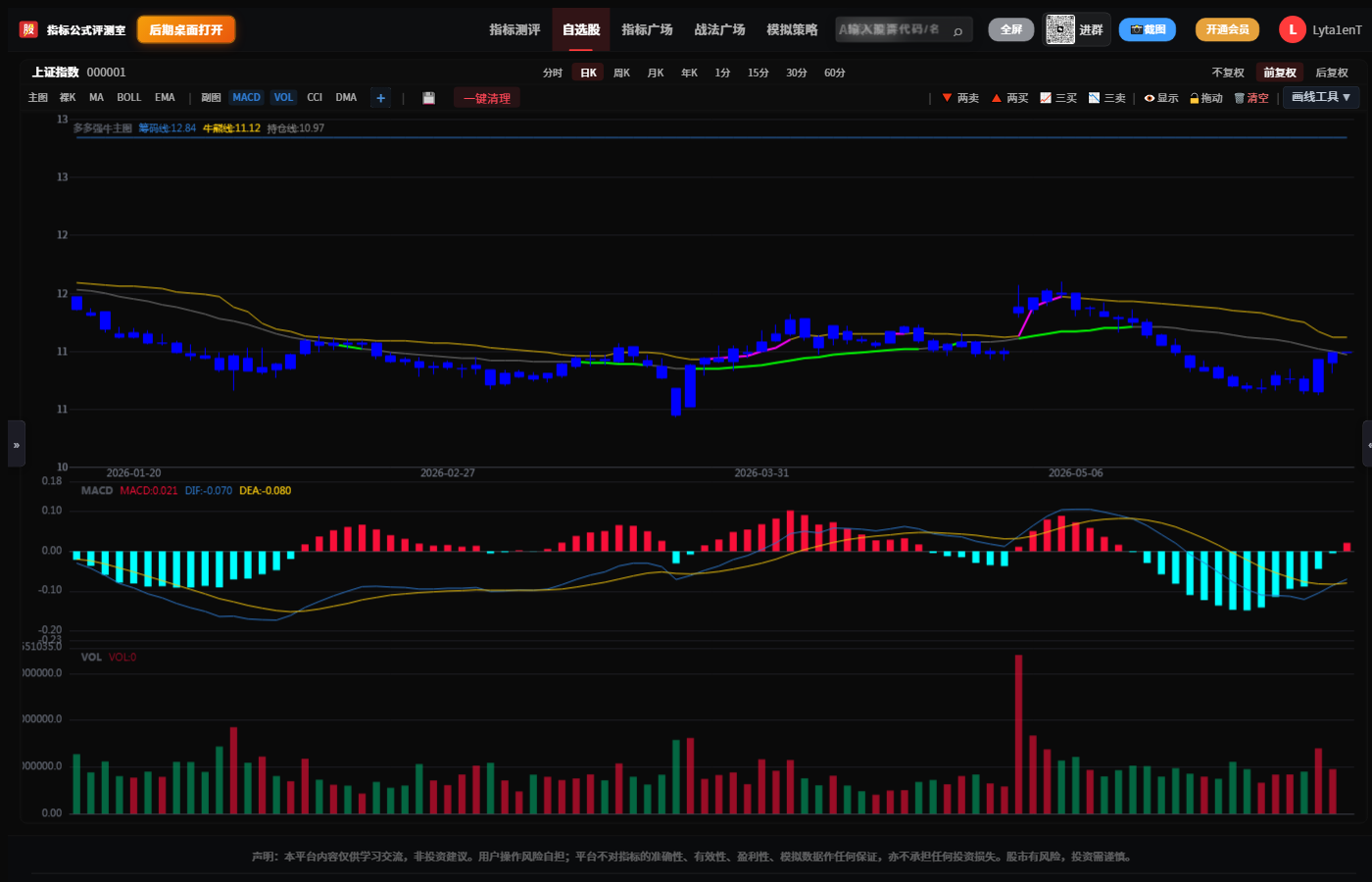Click the 两卖 down-triangle marker tool
The width and height of the screenshot is (1372, 882).
pyautogui.click(x=960, y=98)
